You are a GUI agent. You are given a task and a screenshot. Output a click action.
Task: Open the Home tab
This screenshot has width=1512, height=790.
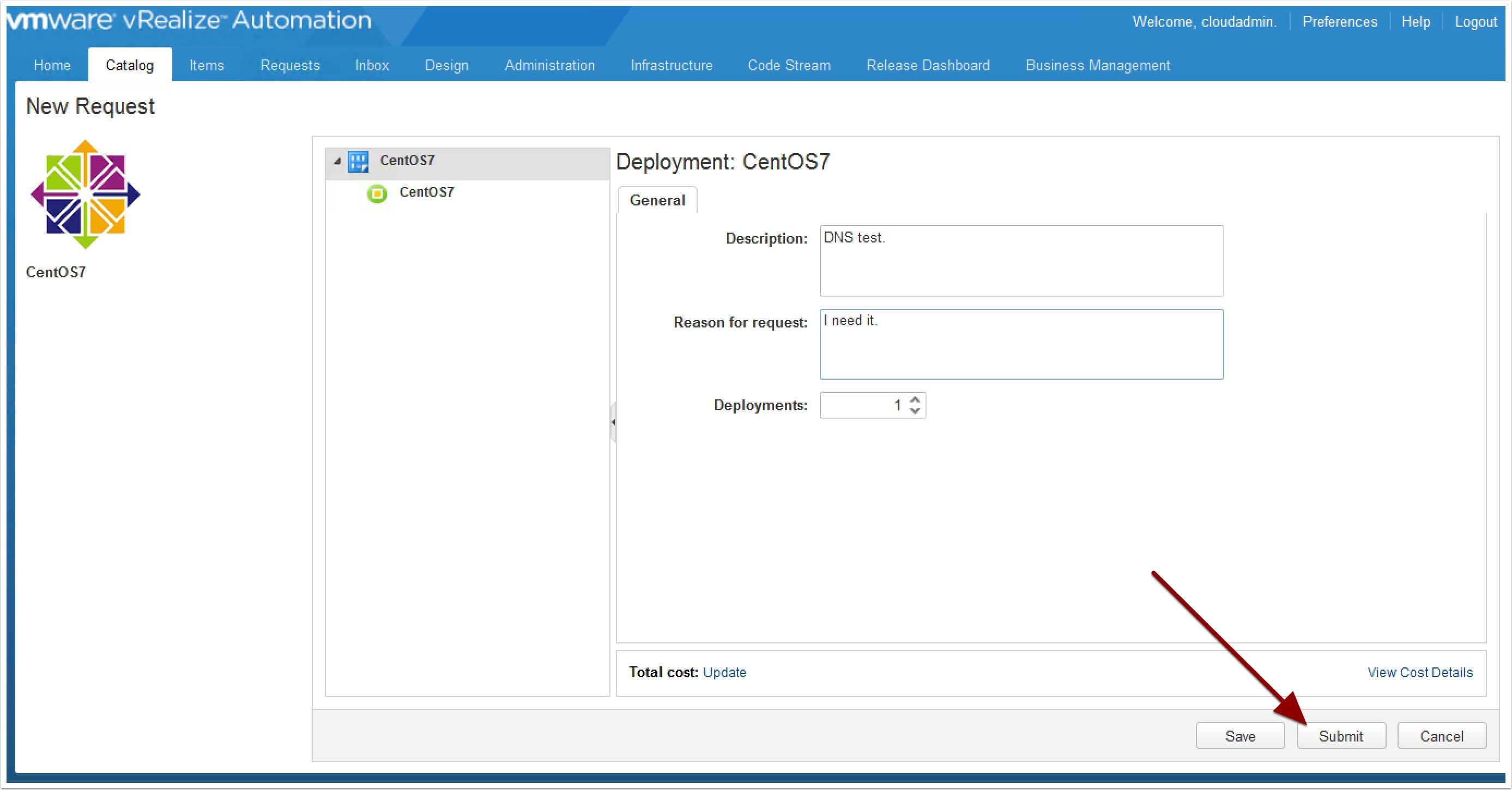(x=52, y=65)
